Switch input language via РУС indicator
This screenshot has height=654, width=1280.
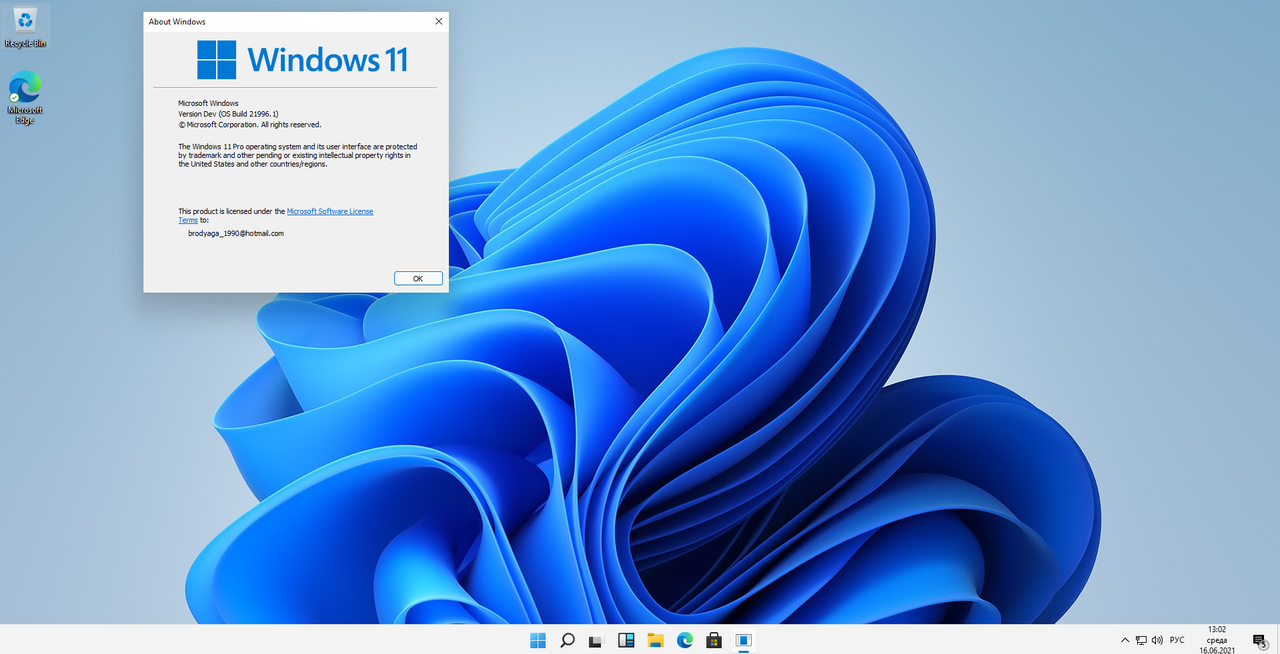click(1177, 640)
